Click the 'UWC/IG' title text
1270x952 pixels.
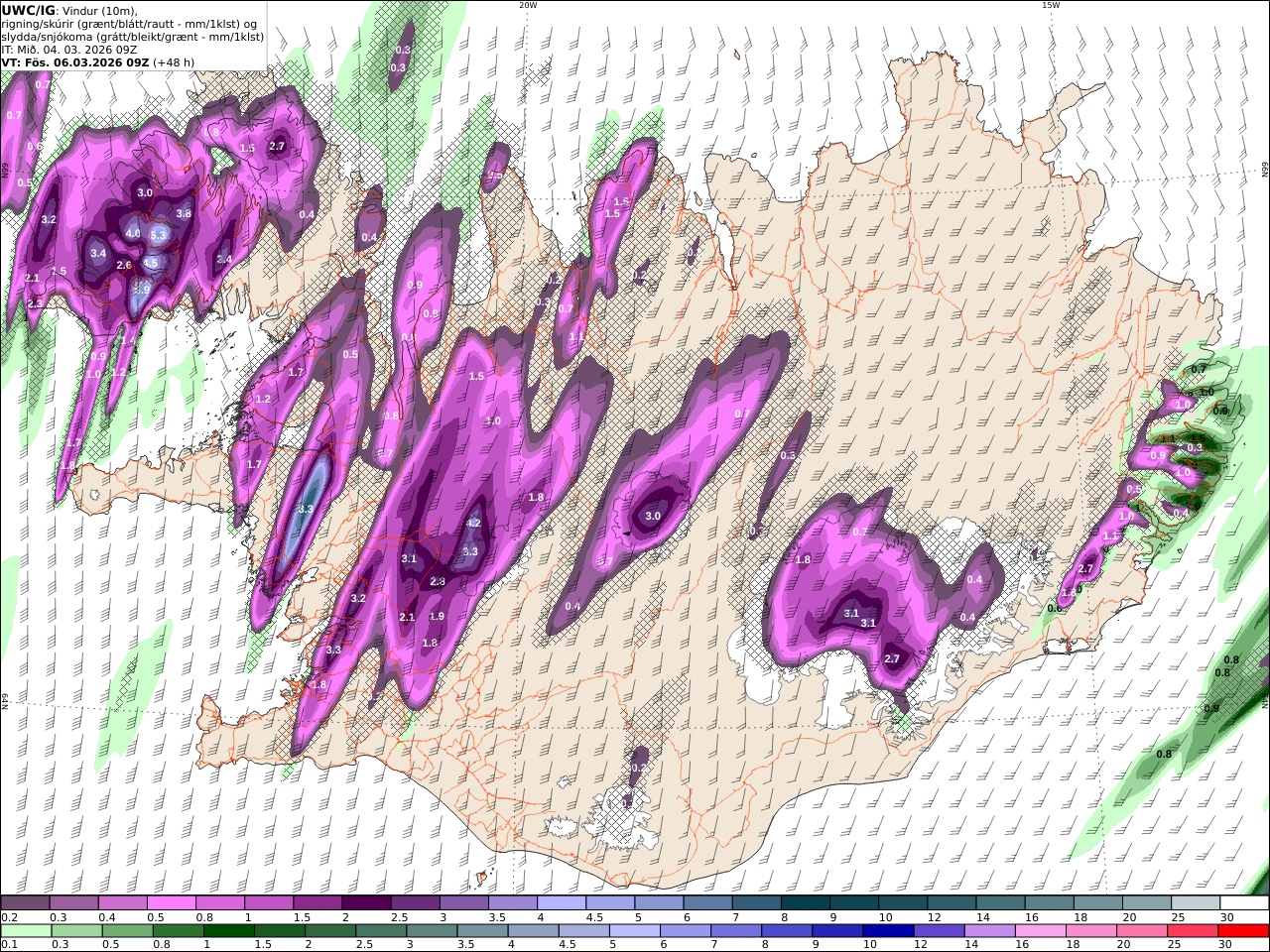click(29, 10)
